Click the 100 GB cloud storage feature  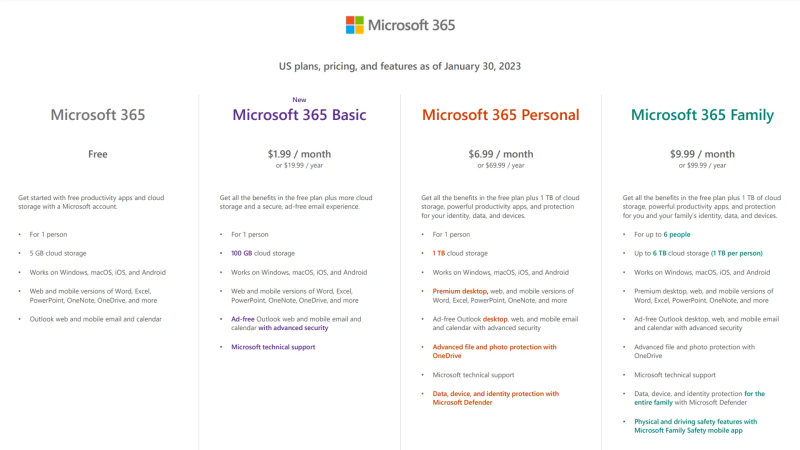[x=263, y=253]
